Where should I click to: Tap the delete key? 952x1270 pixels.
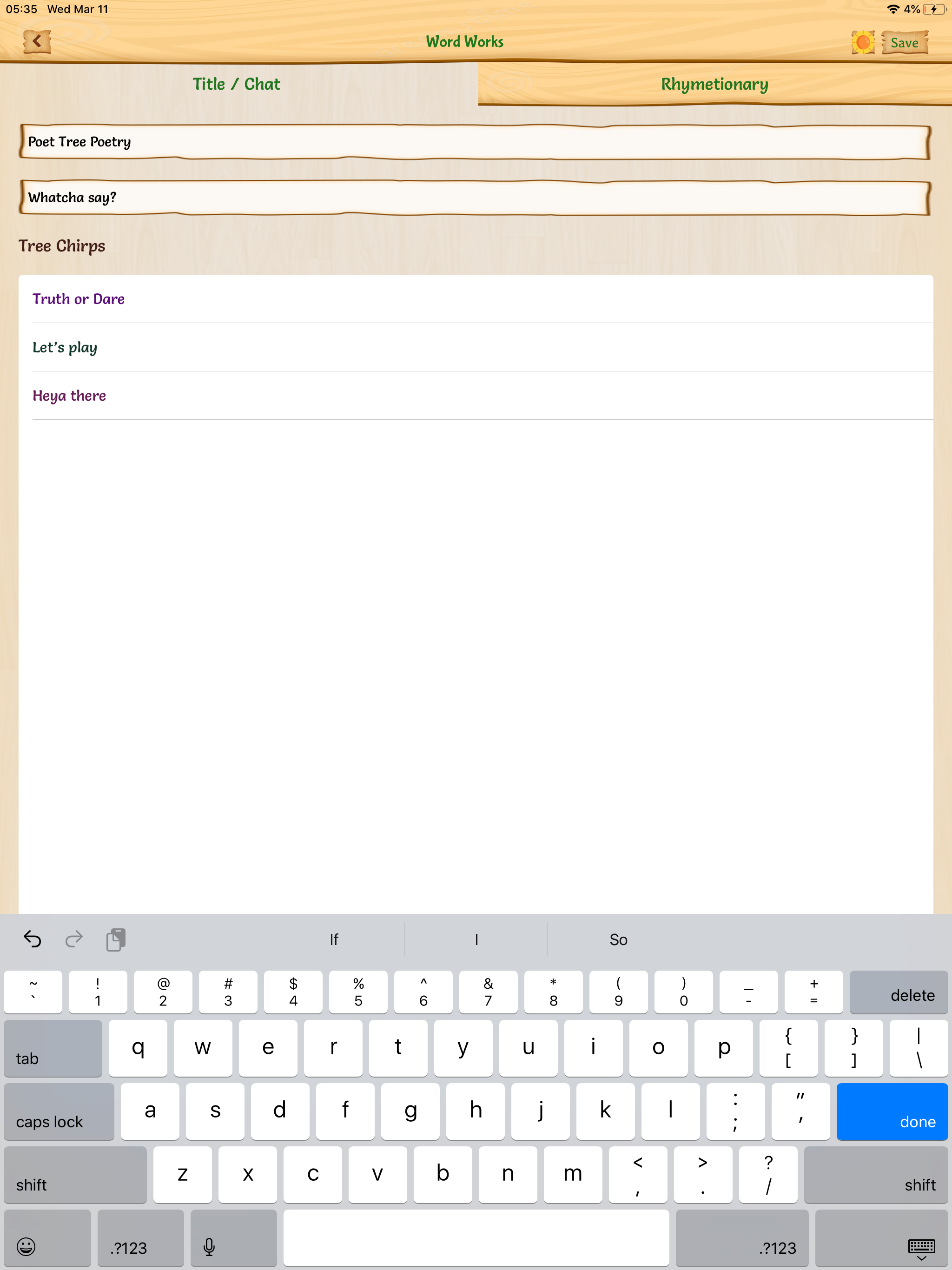(899, 992)
